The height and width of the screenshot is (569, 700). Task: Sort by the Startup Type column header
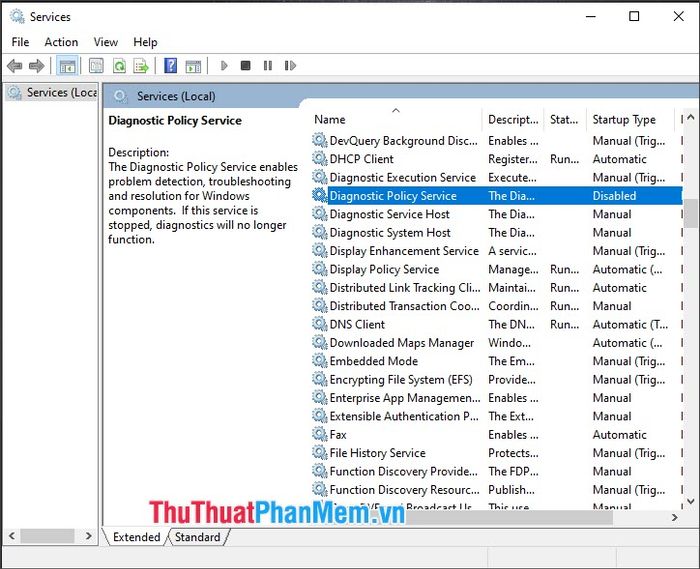click(629, 119)
